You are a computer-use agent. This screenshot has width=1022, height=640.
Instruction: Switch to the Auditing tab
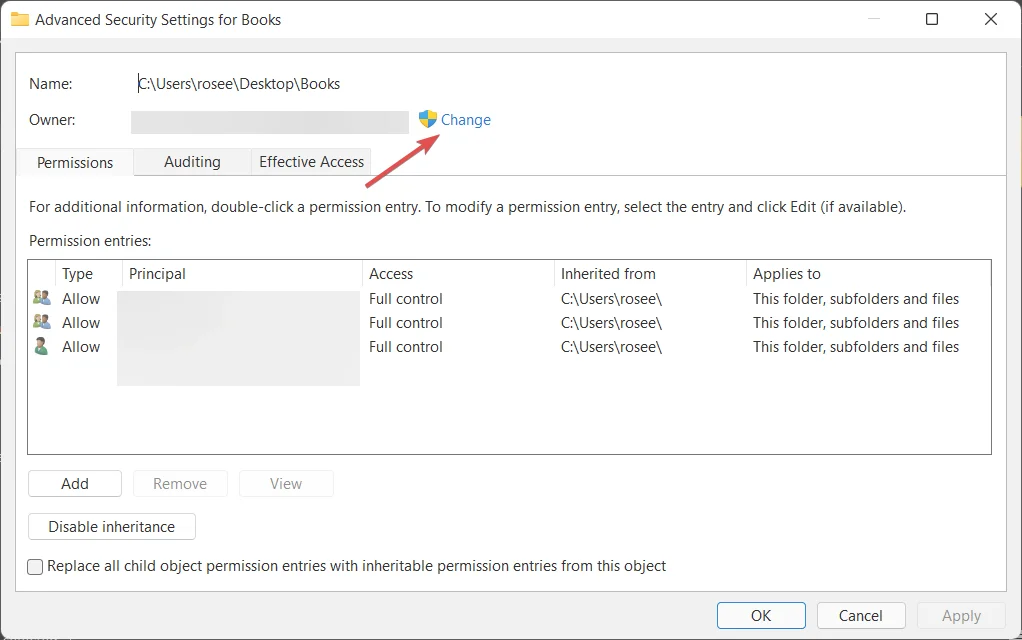192,162
